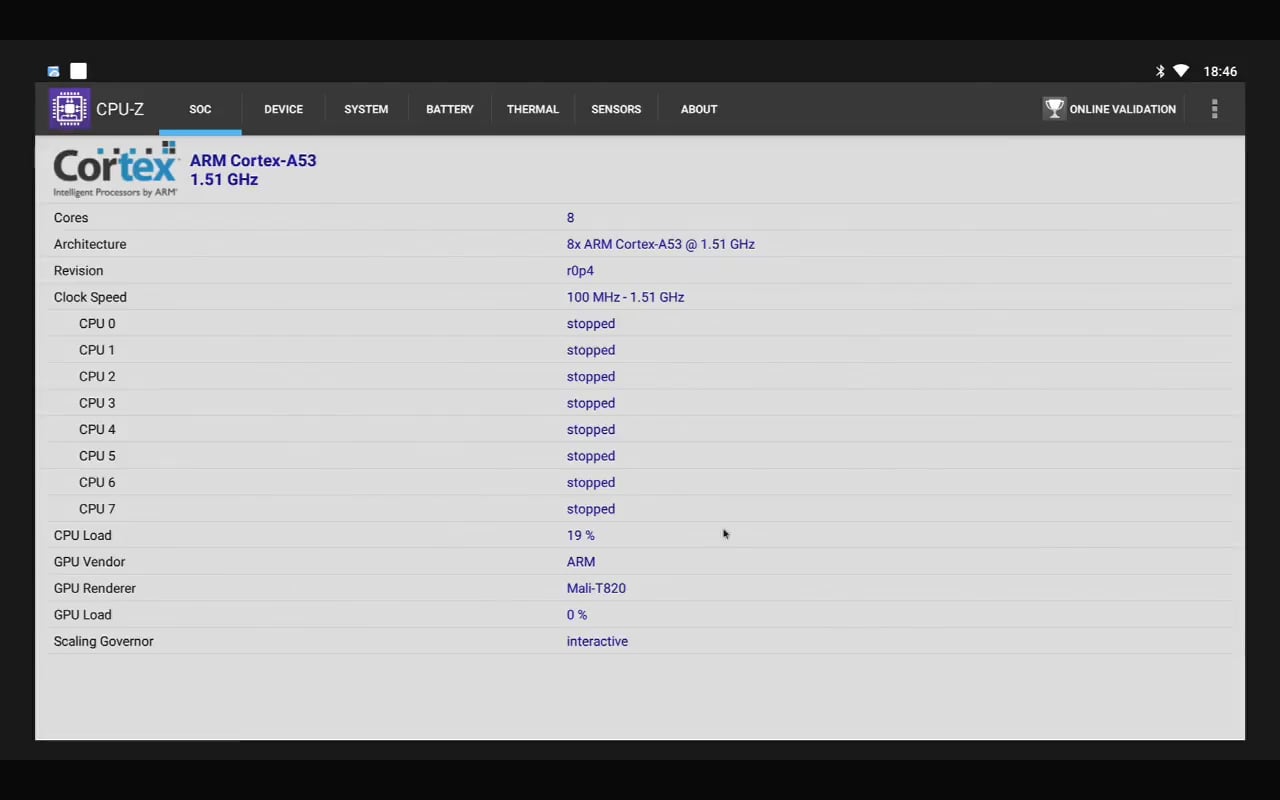Open the three-dot overflow menu

(x=1214, y=109)
